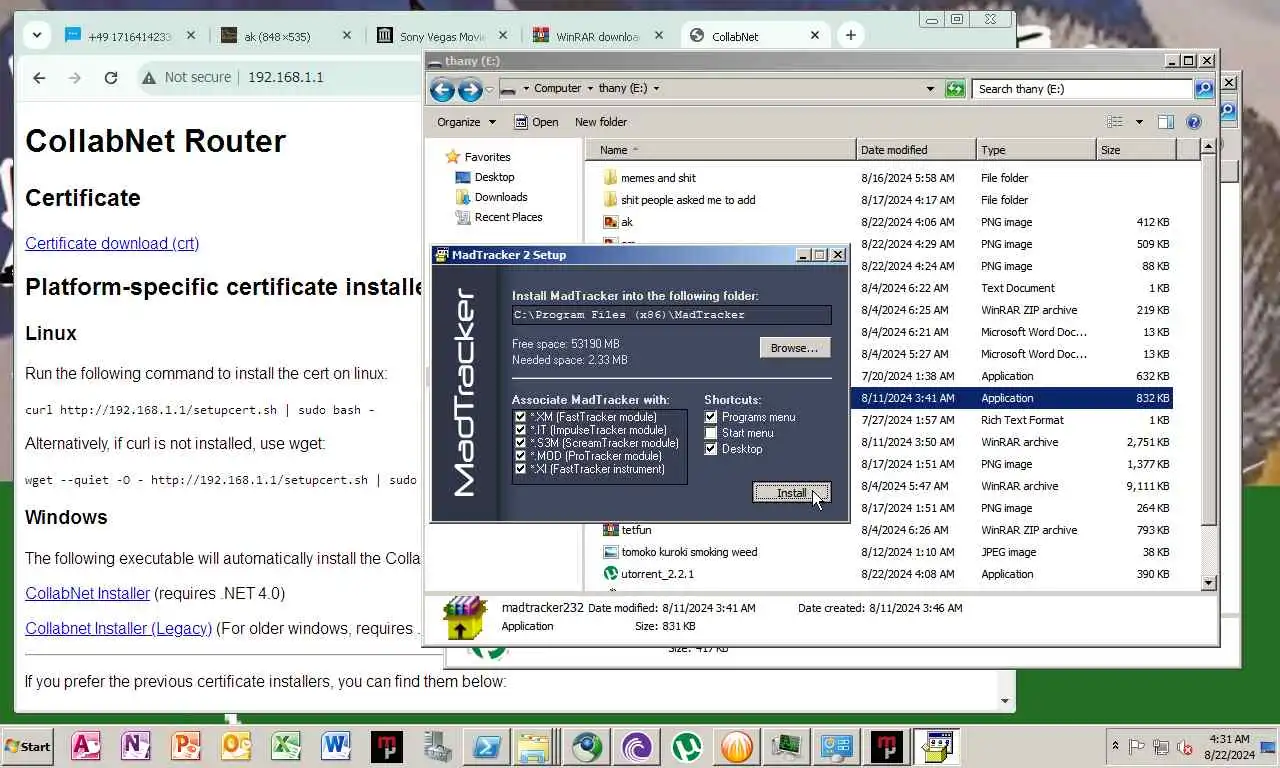Open the Certificate download (crt) link

tap(112, 243)
